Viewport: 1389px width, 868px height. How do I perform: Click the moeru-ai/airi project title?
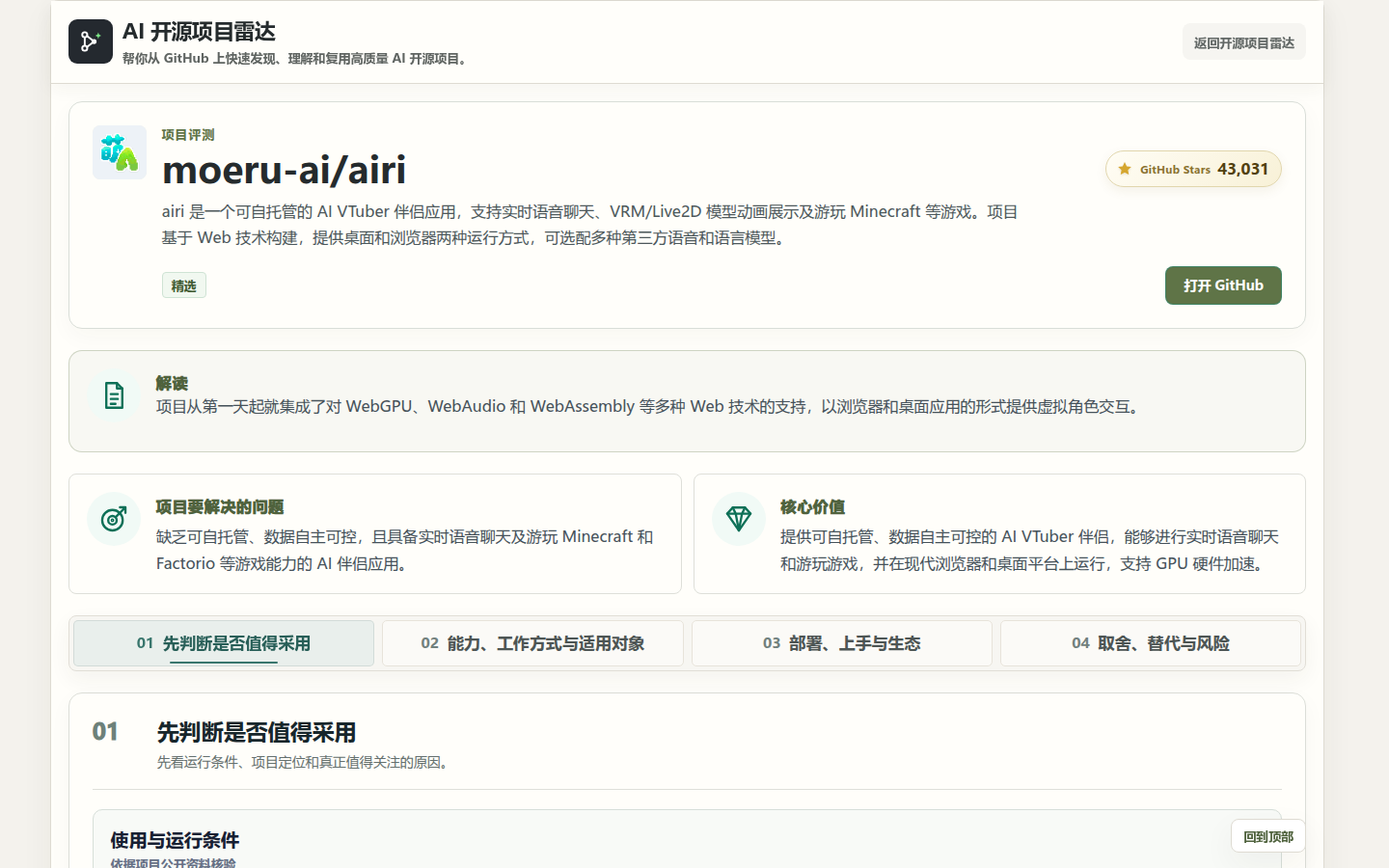coord(284,170)
